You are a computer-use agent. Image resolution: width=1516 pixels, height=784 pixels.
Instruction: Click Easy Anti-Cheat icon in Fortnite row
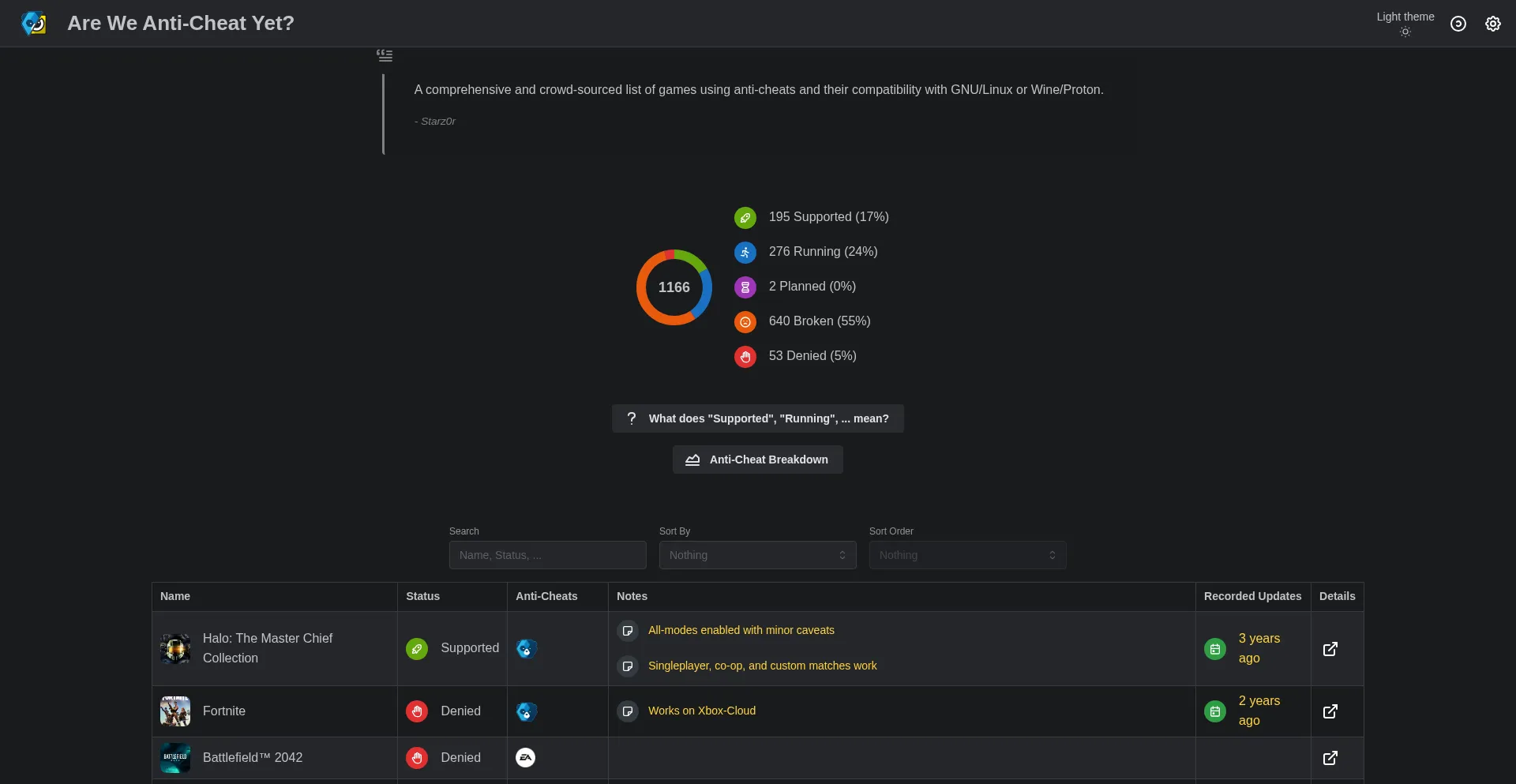tap(527, 711)
